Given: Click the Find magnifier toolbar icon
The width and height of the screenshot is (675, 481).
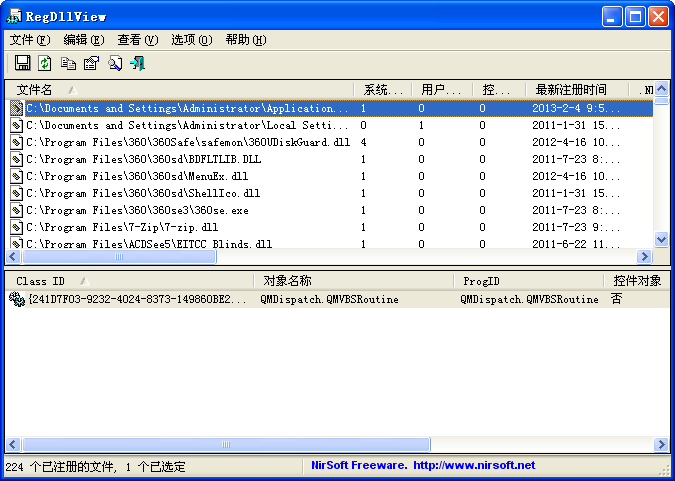Looking at the screenshot, I should tap(115, 64).
